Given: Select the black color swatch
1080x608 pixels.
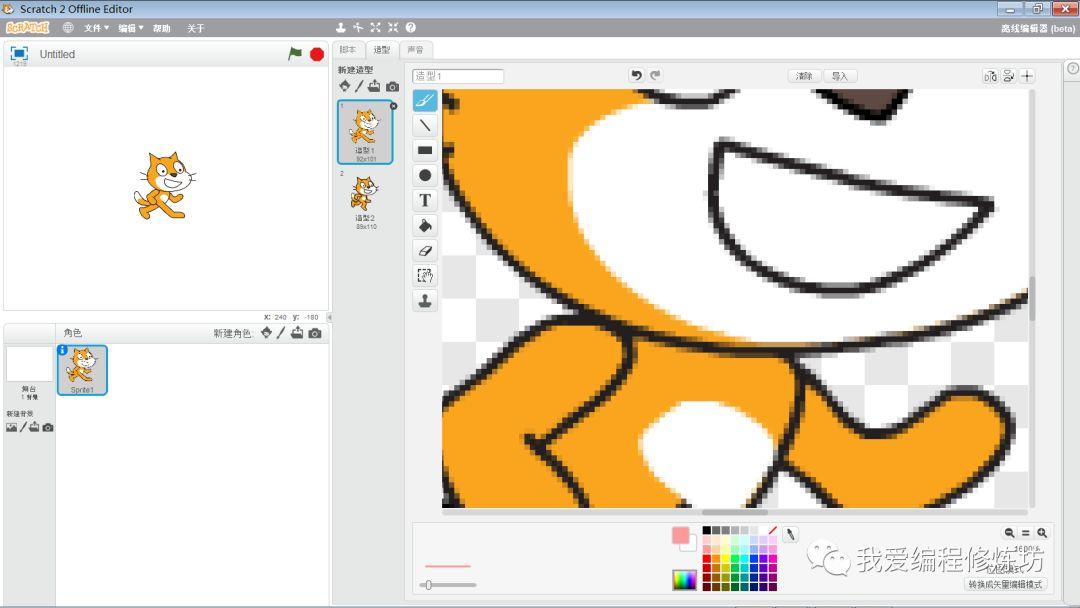Looking at the screenshot, I should (707, 530).
